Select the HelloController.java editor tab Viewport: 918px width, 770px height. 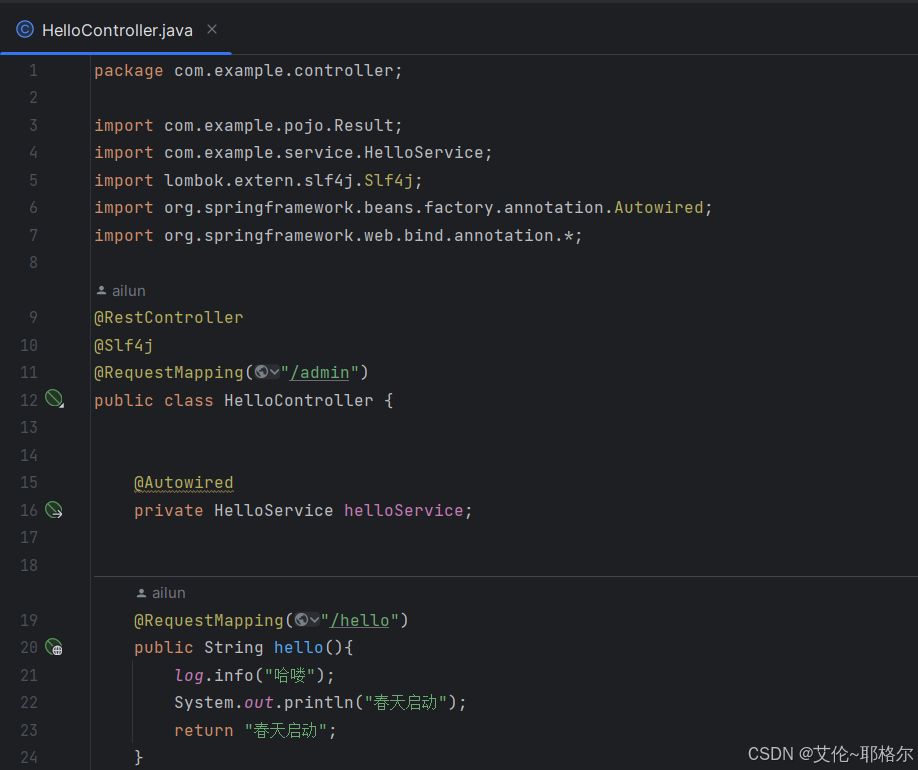click(x=116, y=30)
